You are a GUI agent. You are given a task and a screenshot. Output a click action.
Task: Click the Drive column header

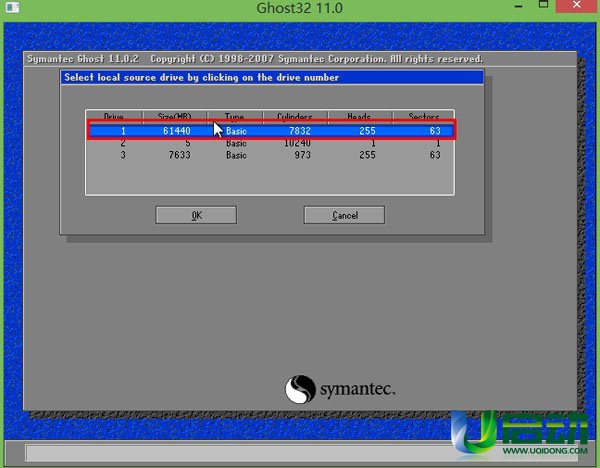tap(114, 117)
